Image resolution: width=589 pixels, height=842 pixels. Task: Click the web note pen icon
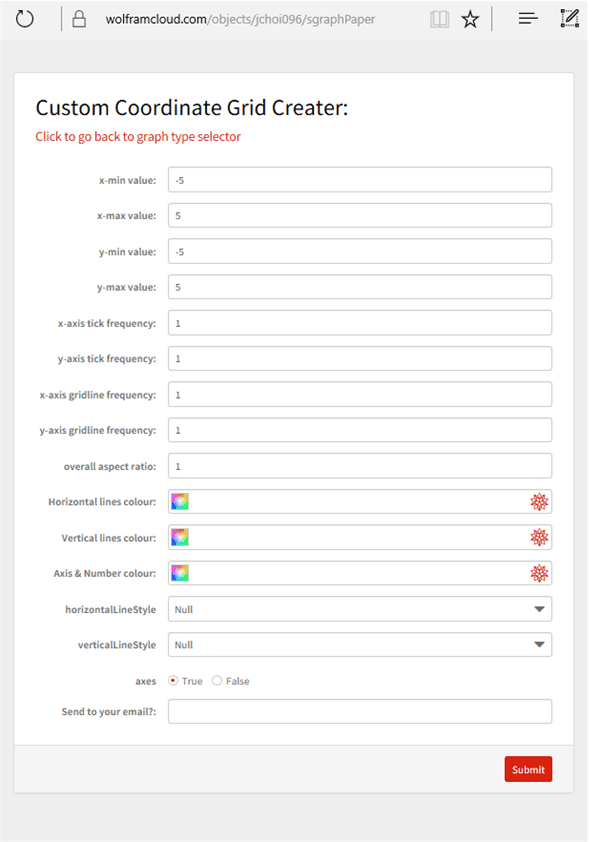click(x=570, y=18)
